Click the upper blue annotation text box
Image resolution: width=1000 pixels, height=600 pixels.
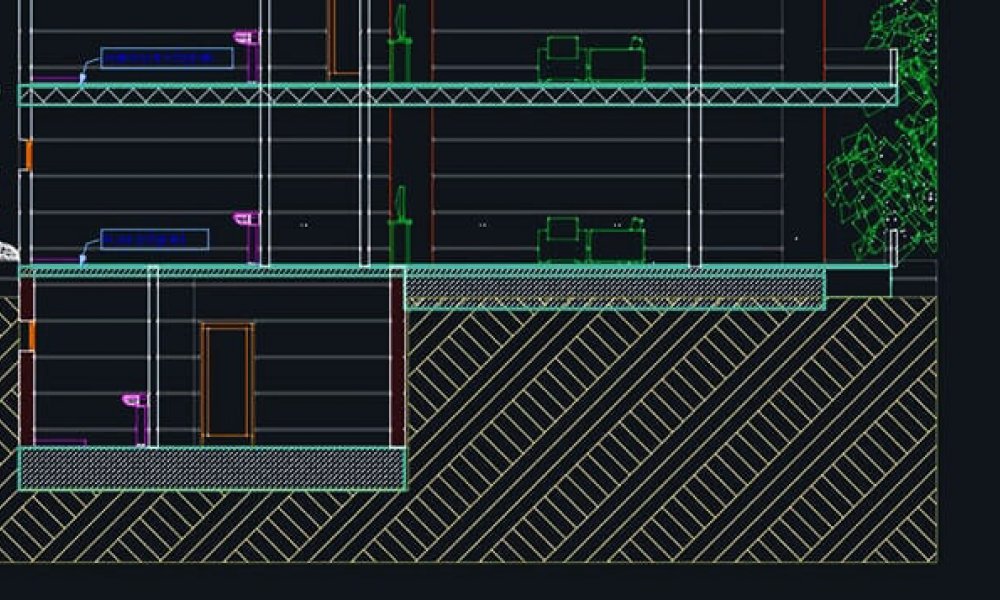coord(167,58)
